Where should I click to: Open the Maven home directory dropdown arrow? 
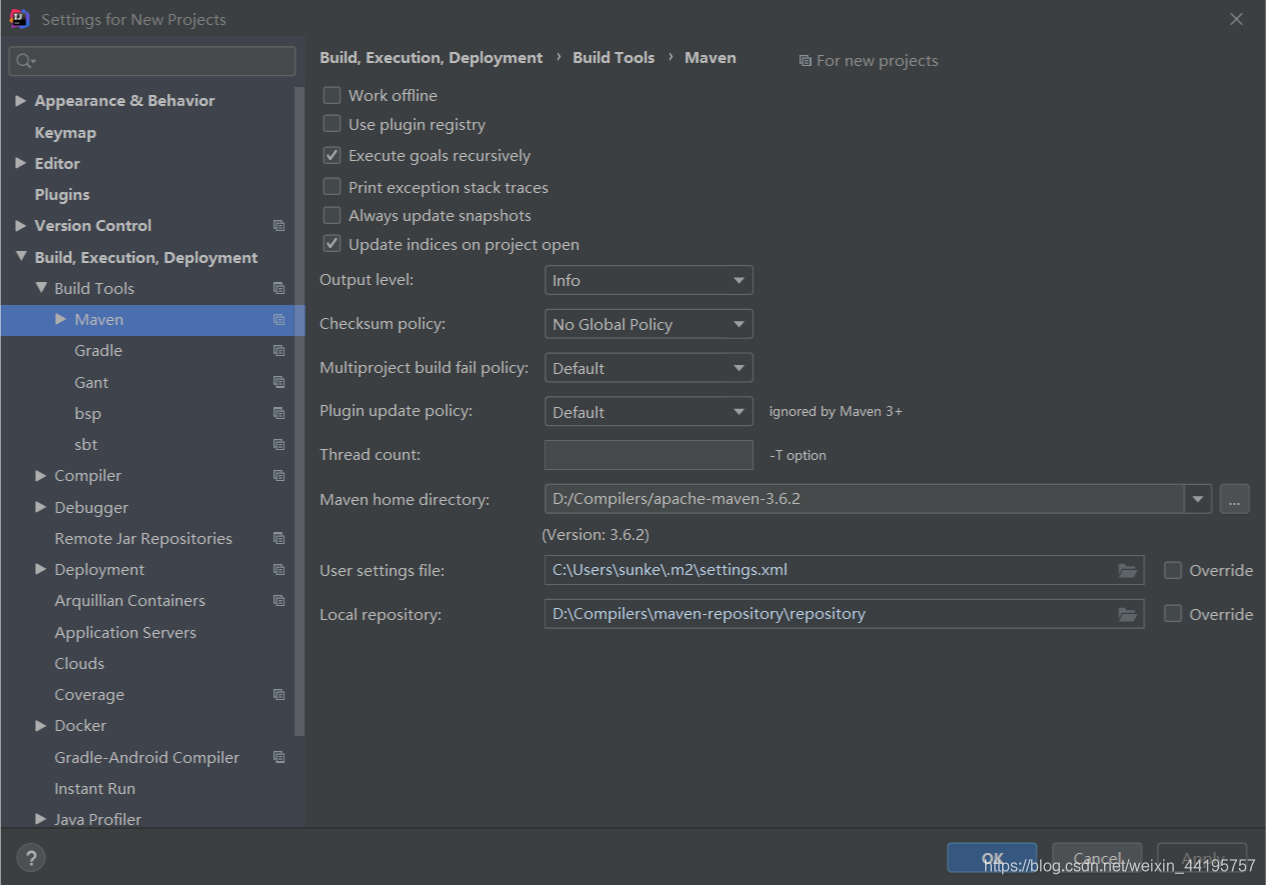[1198, 498]
